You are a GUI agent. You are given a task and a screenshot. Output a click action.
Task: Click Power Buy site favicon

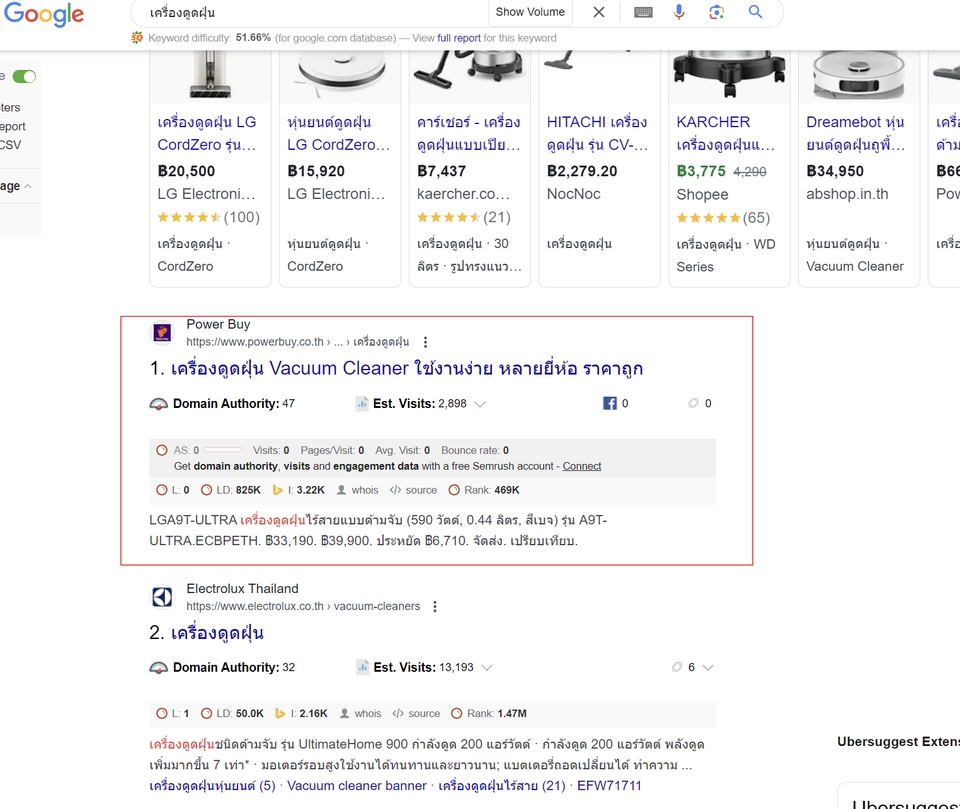(x=162, y=333)
